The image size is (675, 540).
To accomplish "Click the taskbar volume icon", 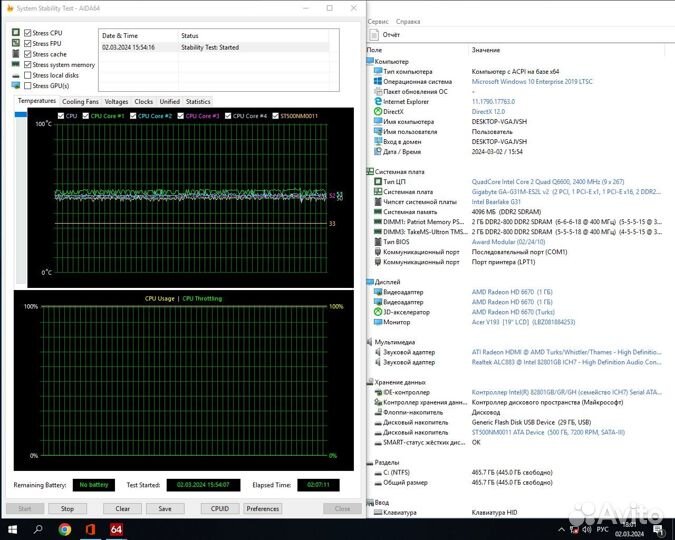I will pos(587,529).
